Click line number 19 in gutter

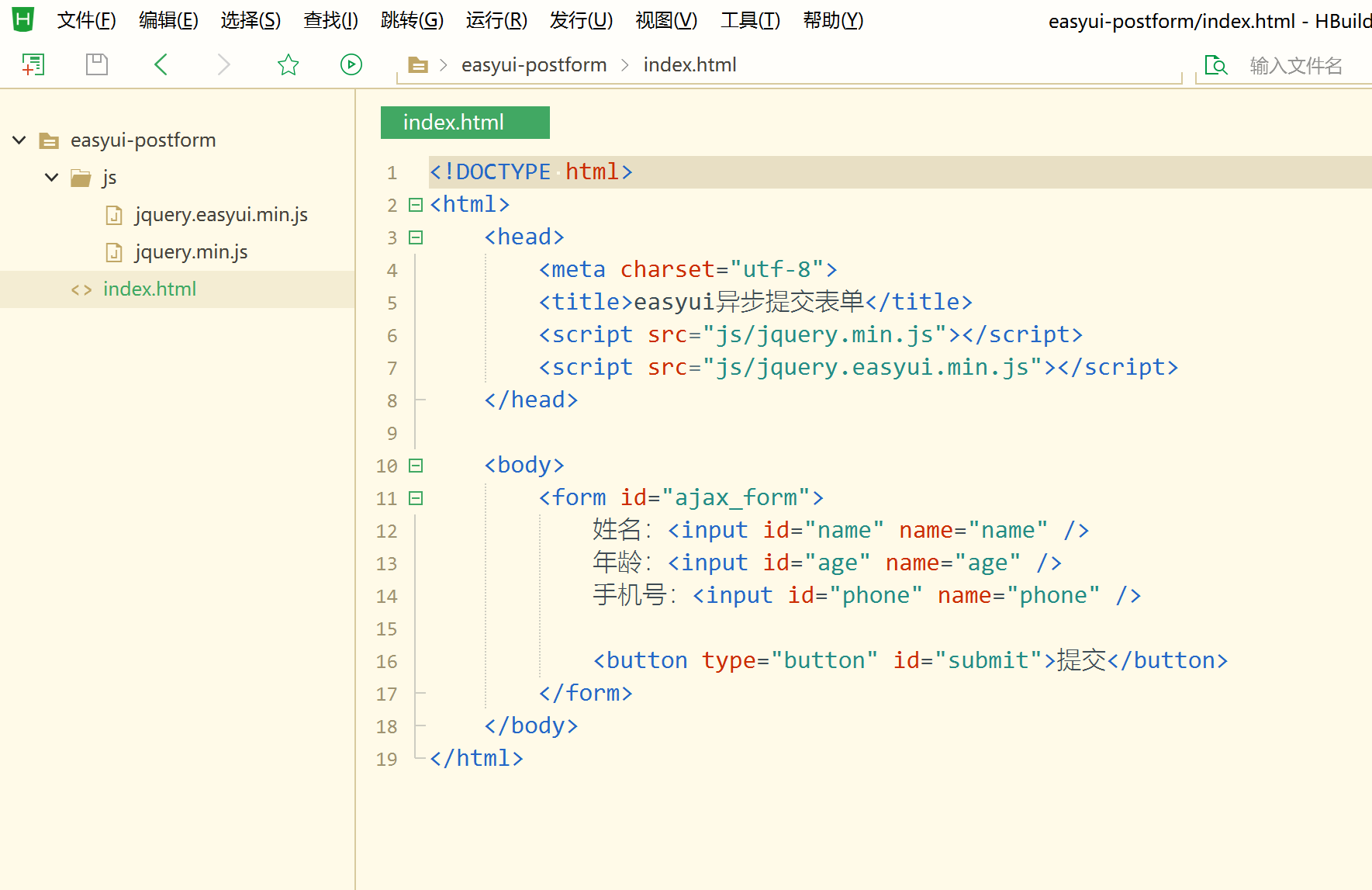pyautogui.click(x=386, y=760)
